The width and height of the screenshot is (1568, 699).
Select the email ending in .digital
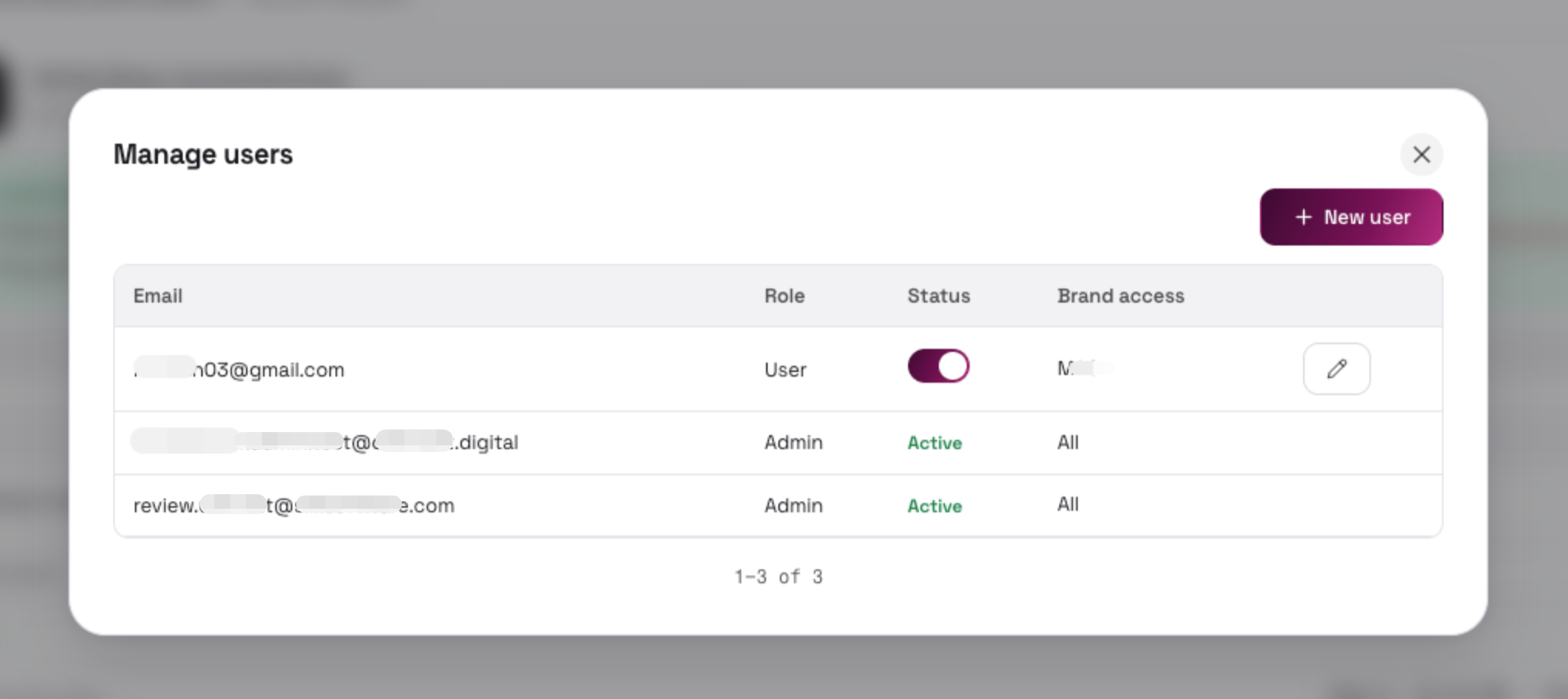pos(325,442)
